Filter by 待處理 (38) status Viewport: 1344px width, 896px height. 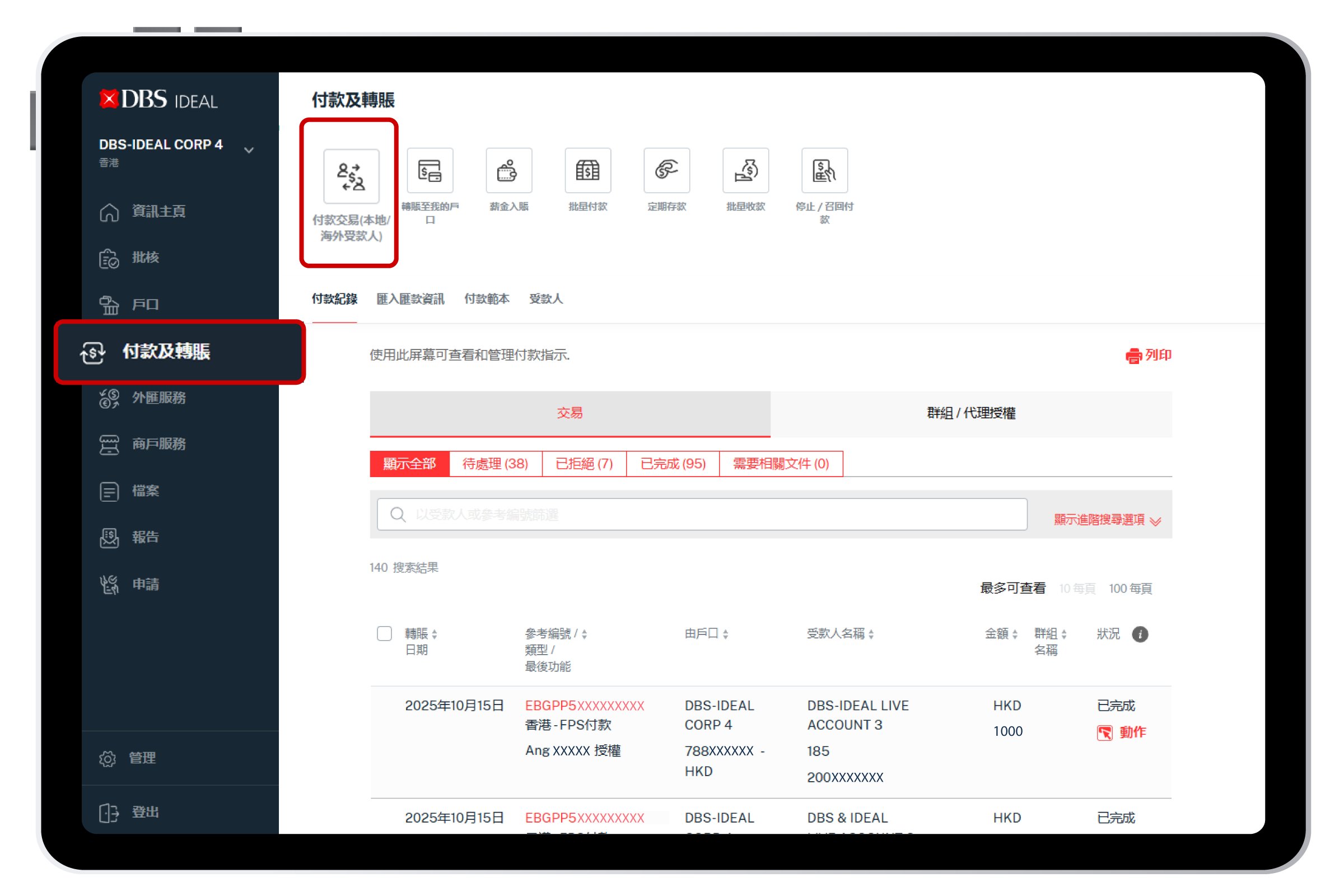click(495, 464)
